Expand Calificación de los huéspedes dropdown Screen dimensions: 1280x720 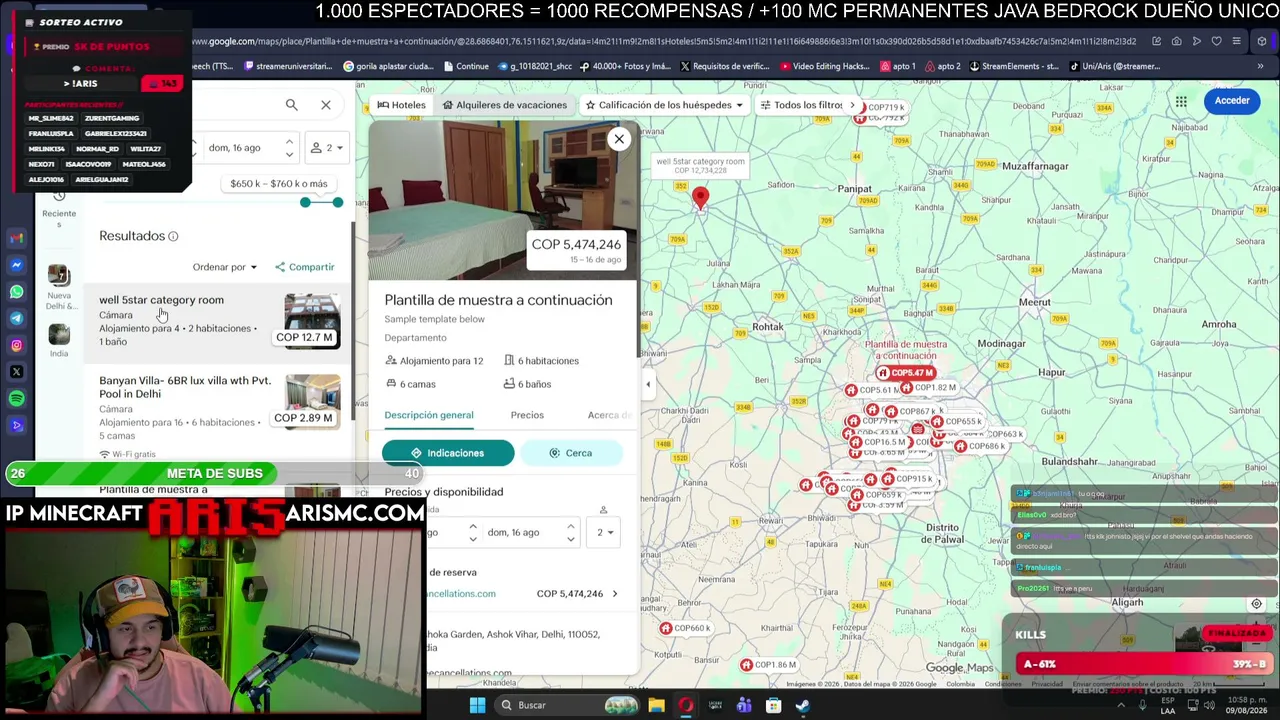(x=665, y=105)
